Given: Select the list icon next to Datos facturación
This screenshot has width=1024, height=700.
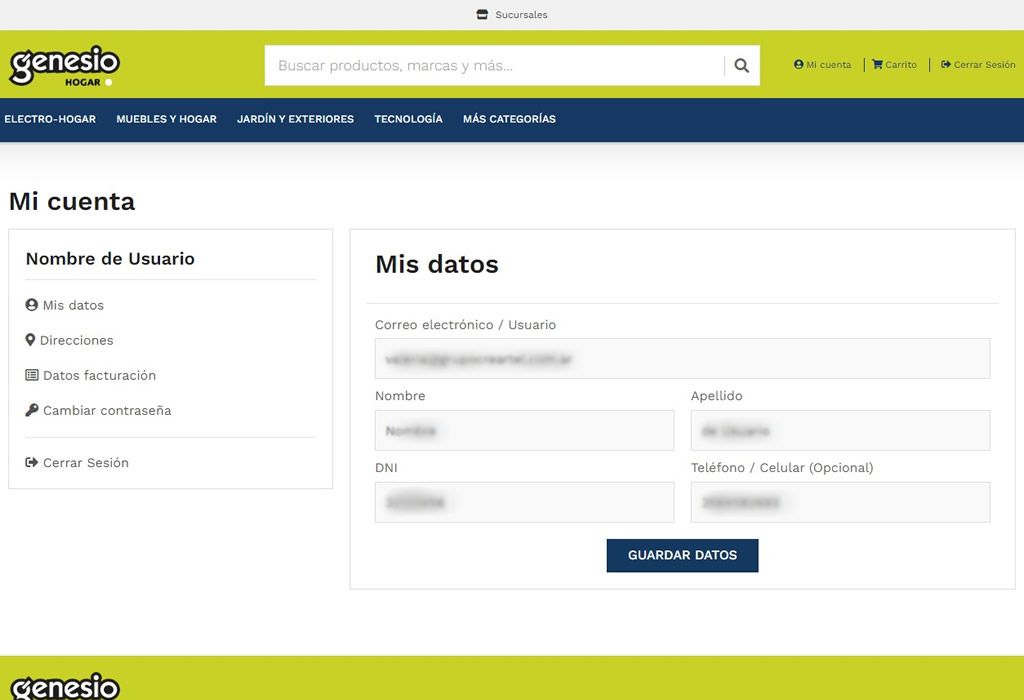Looking at the screenshot, I should (30, 375).
